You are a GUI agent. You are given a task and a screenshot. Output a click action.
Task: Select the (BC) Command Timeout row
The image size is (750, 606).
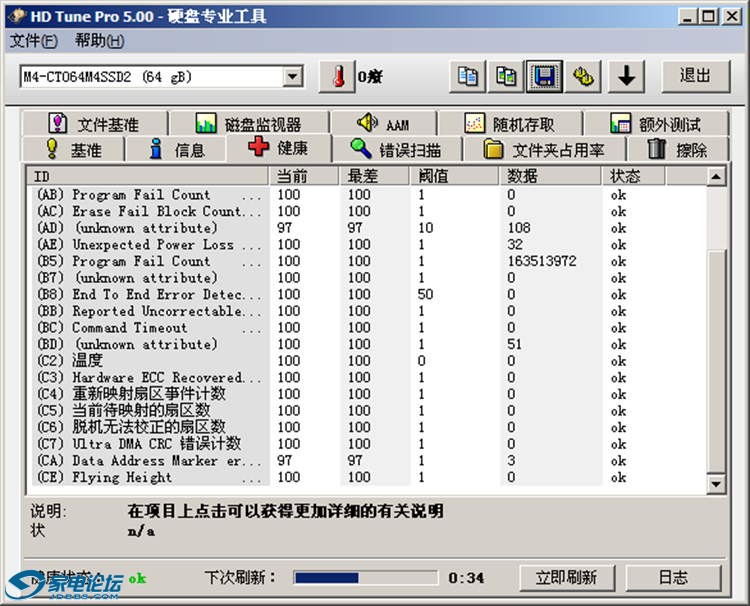(x=366, y=328)
